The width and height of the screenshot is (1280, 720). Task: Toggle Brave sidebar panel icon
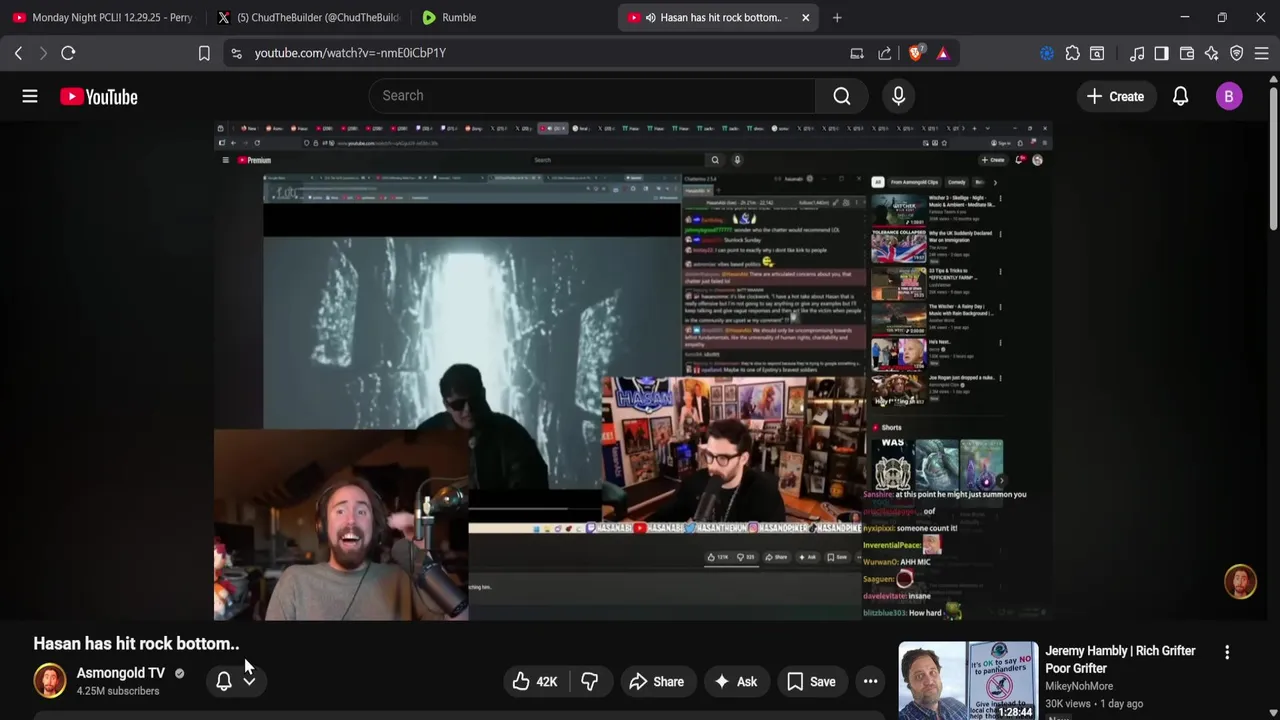point(1161,53)
